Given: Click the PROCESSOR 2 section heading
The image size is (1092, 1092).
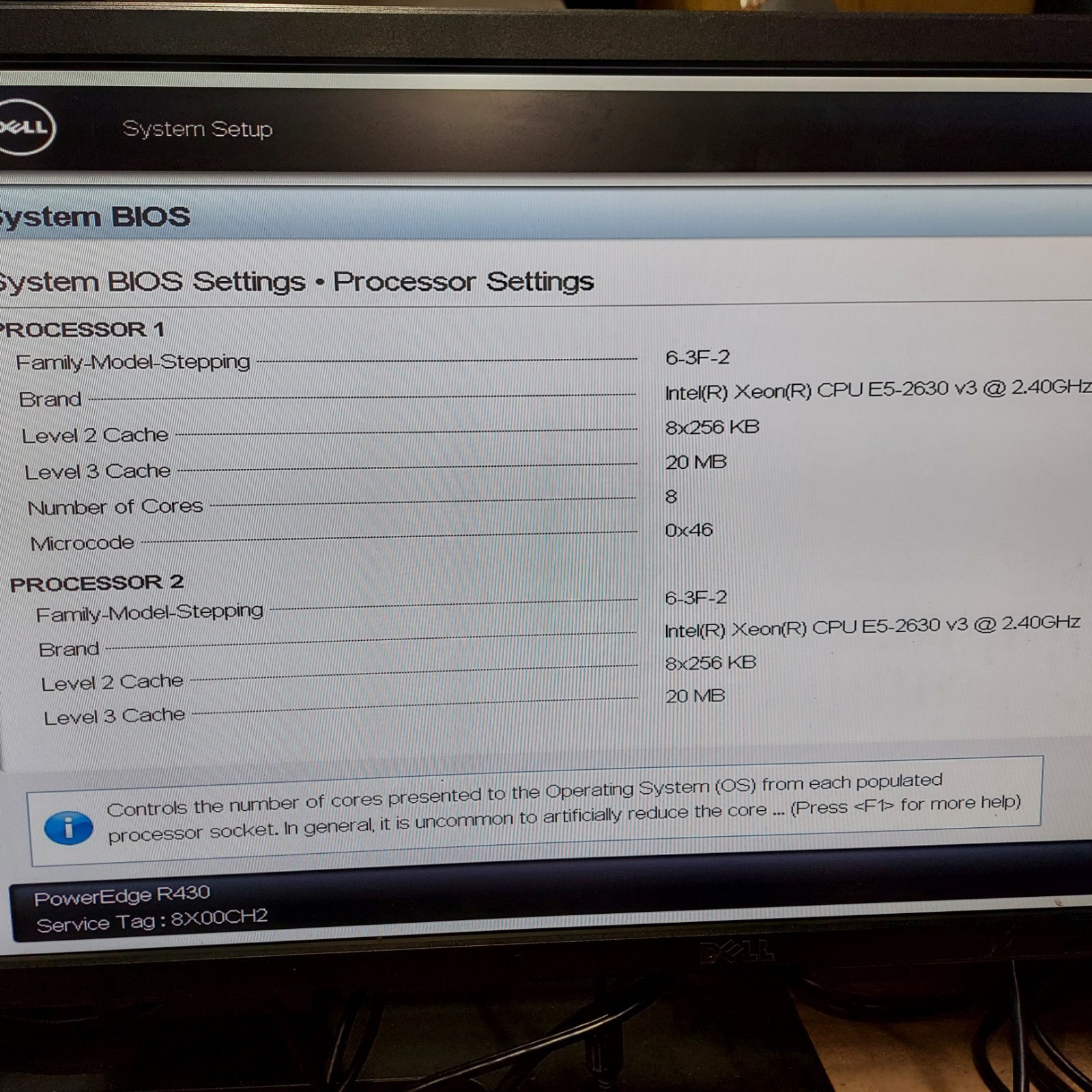Looking at the screenshot, I should 97,584.
